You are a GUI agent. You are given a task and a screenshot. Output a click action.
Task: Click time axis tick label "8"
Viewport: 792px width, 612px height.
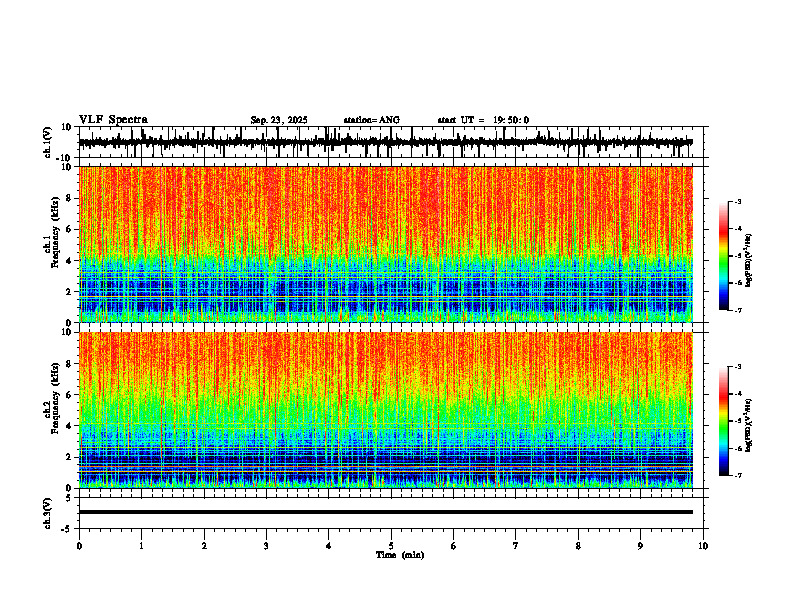(578, 546)
